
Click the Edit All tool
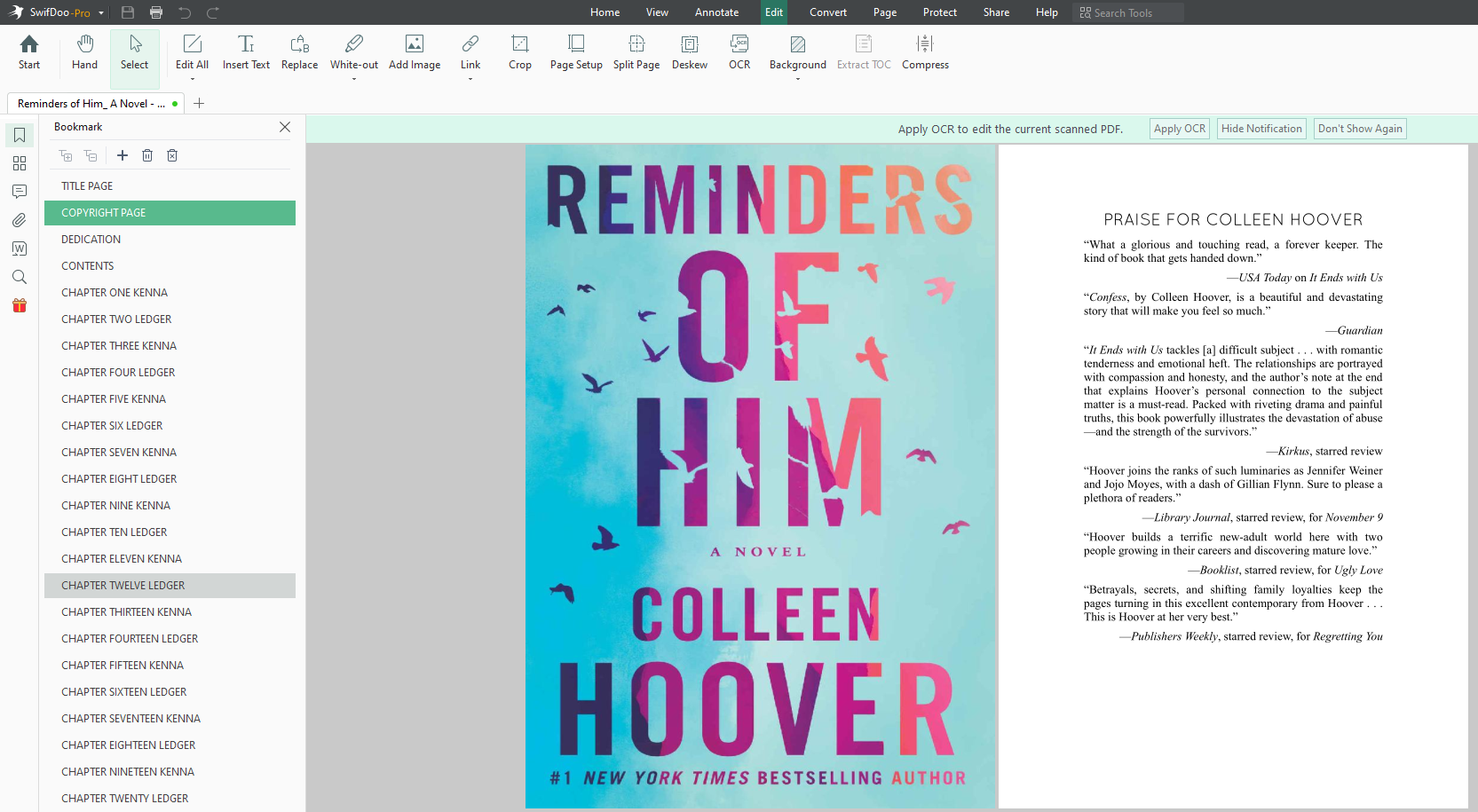[x=192, y=52]
